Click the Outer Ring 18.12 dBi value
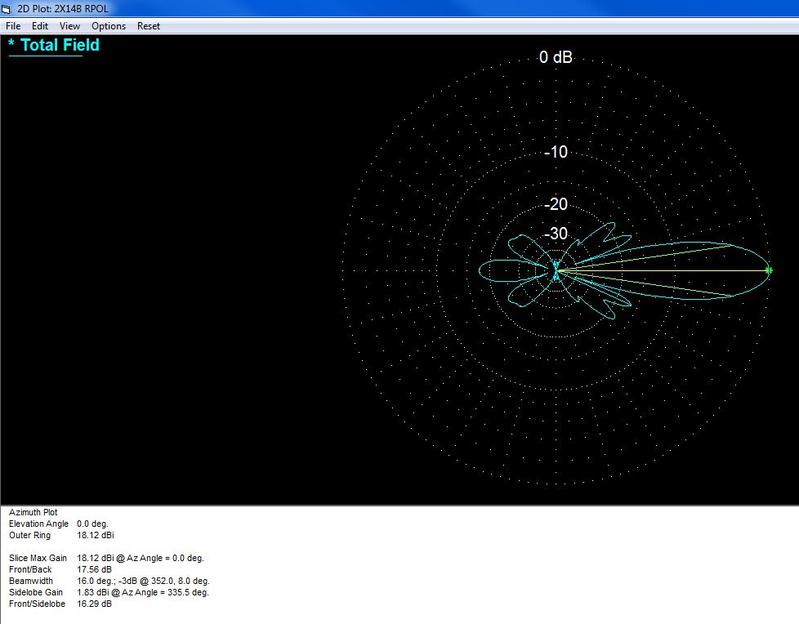 point(95,535)
